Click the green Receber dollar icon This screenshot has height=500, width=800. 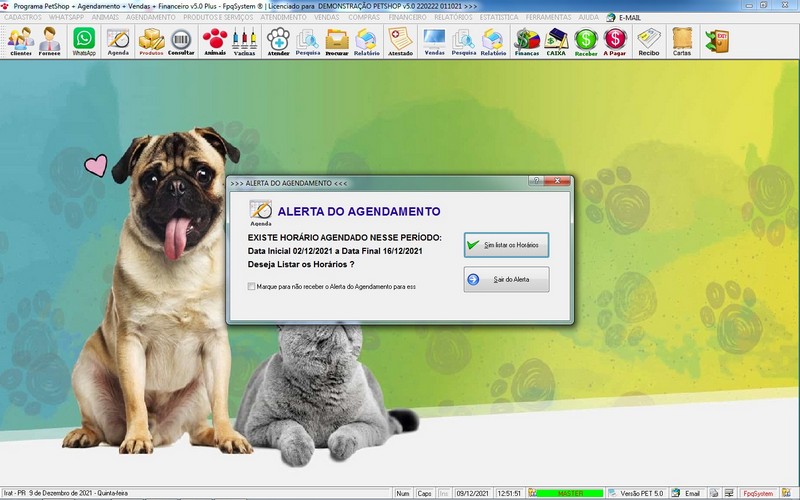586,41
